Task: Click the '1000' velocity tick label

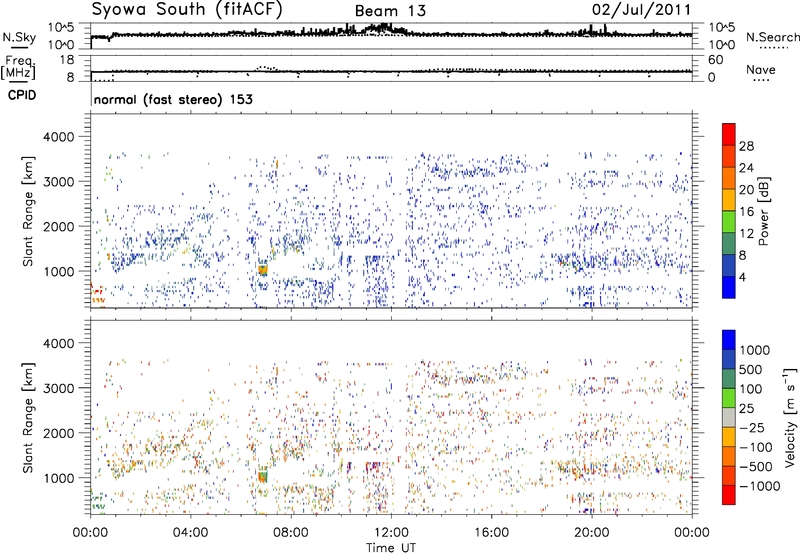Action: coord(755,350)
